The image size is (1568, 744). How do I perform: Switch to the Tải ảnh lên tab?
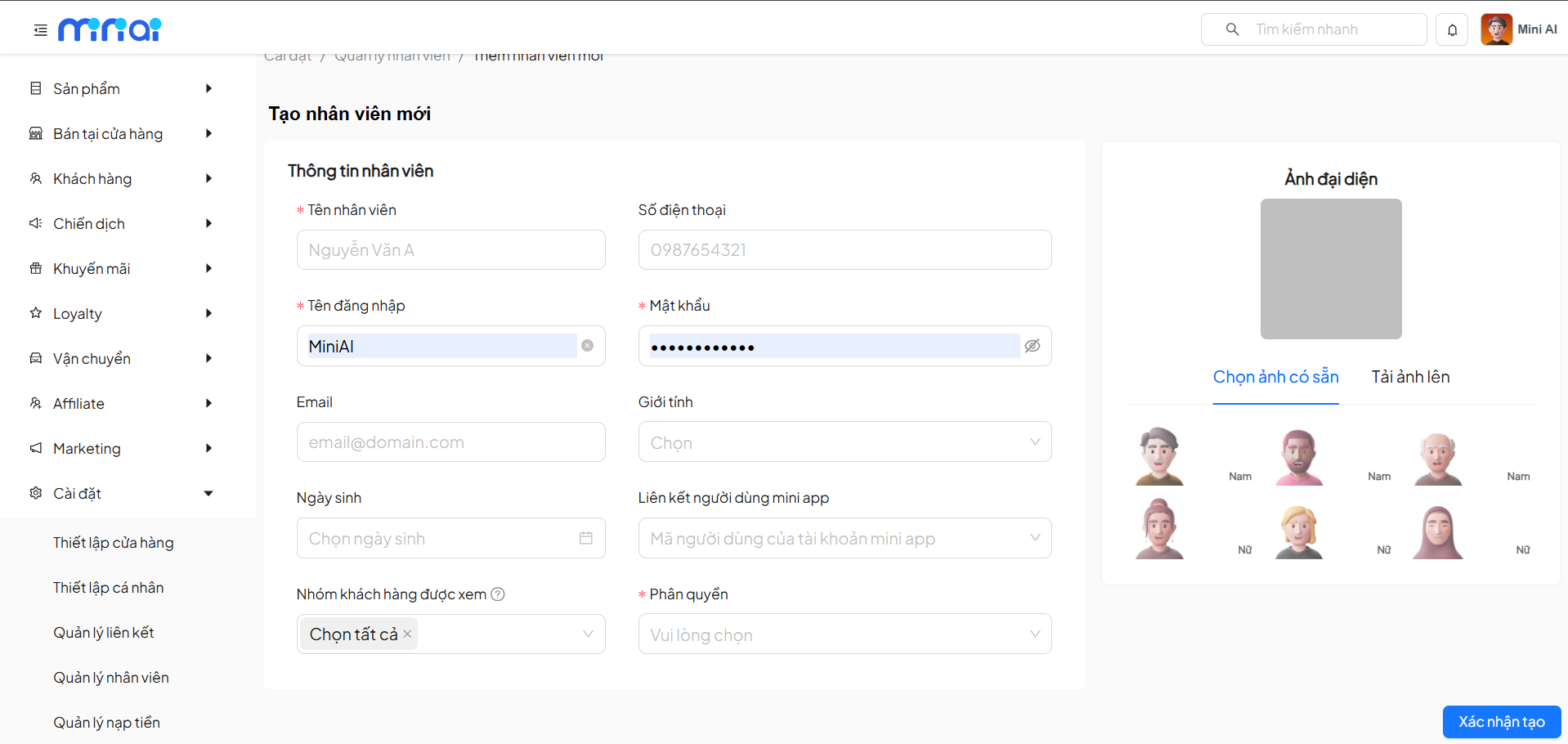(x=1409, y=377)
